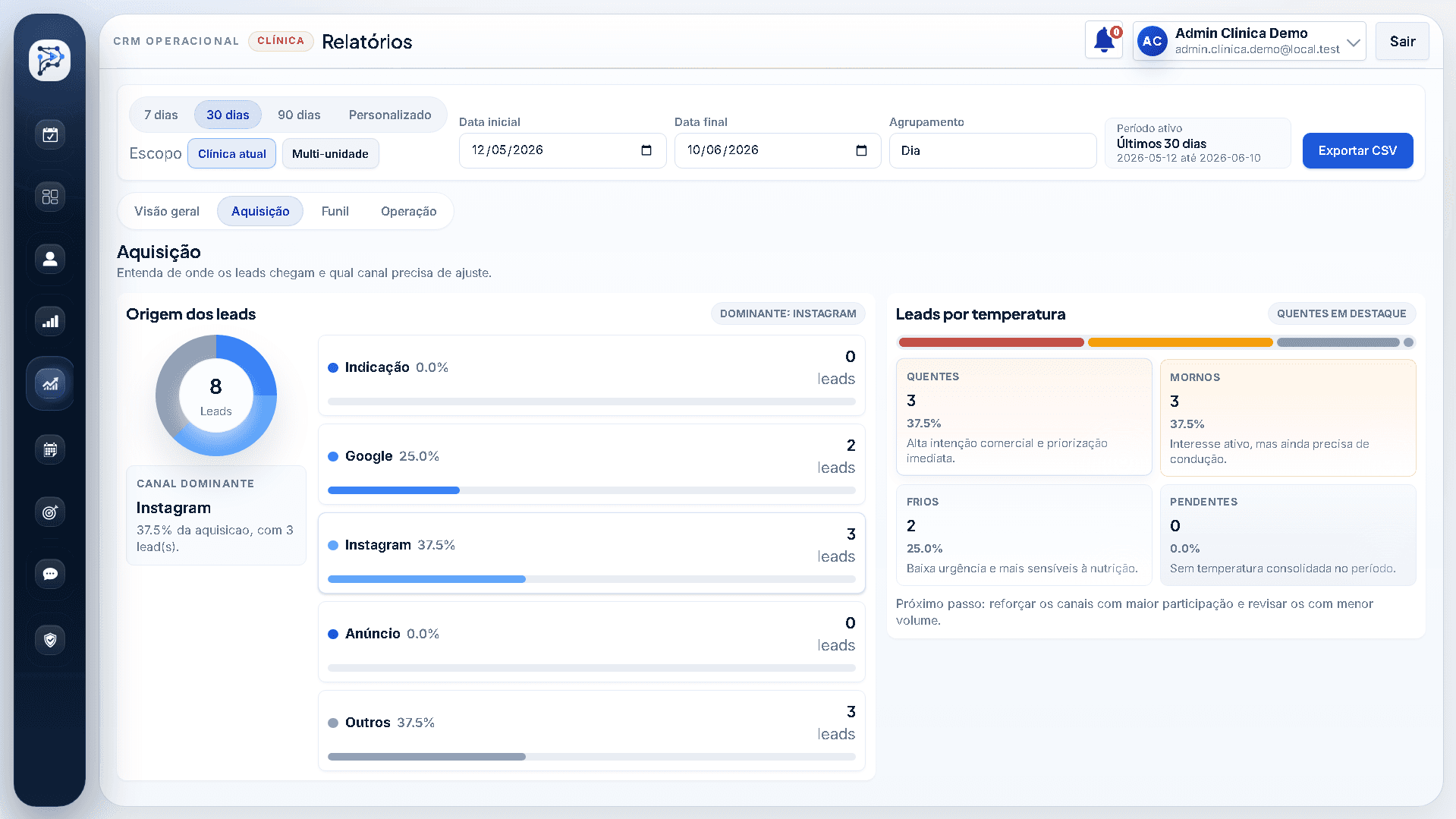This screenshot has height=819, width=1456.
Task: Open the reports trend-chart sidebar icon
Action: [50, 383]
